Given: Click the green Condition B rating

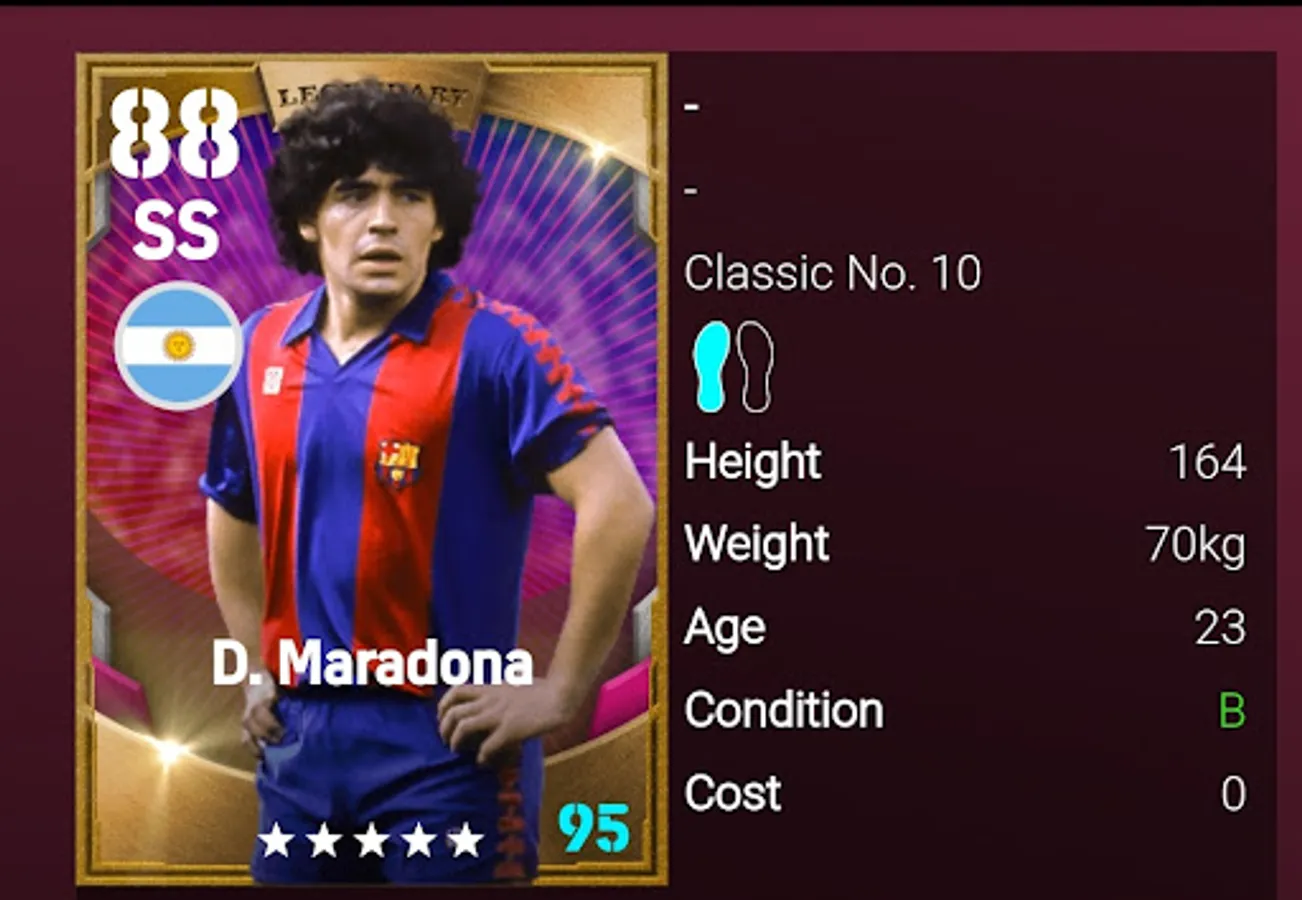Looking at the screenshot, I should point(1233,711).
